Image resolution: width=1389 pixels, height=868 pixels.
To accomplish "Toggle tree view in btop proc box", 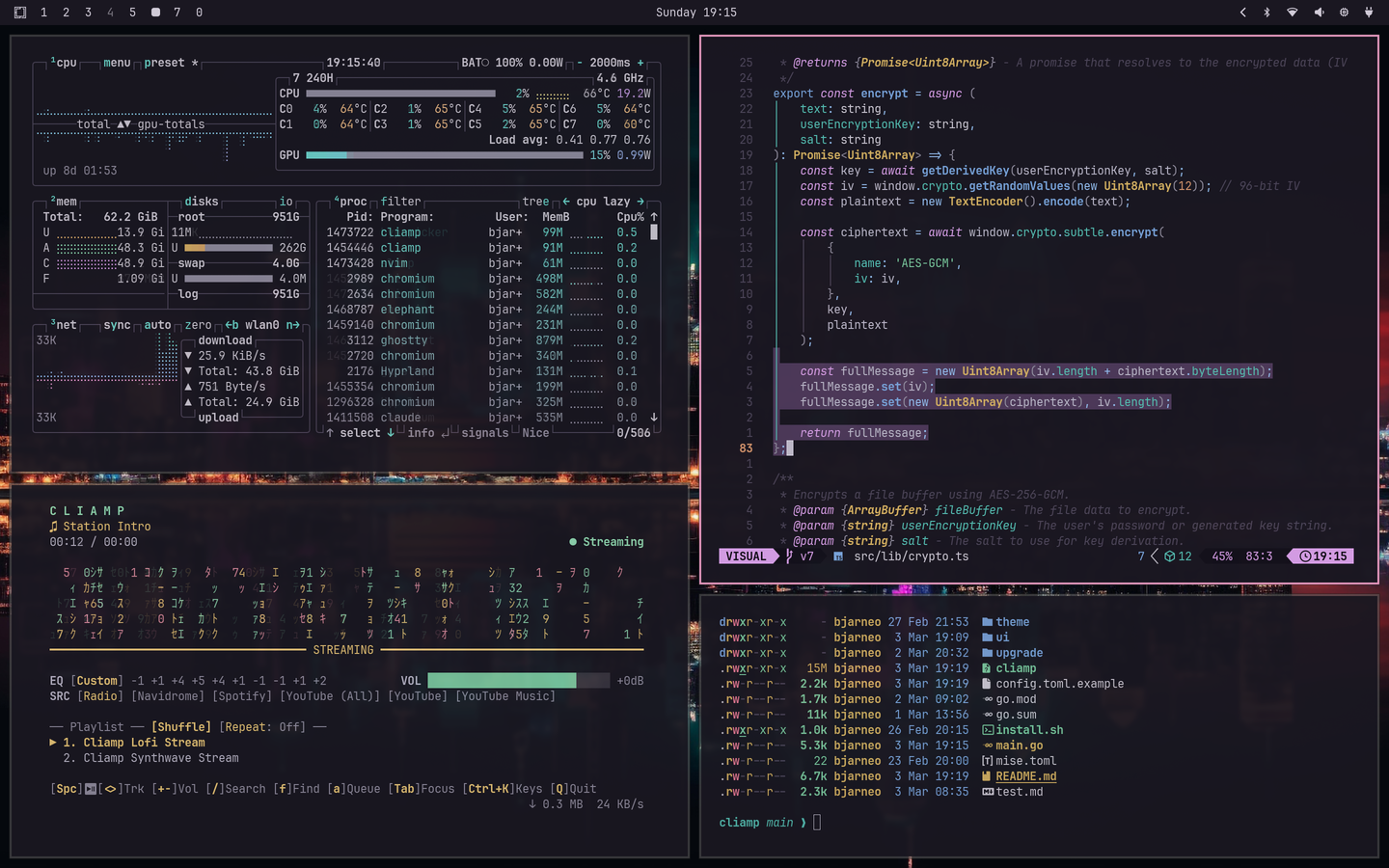I will (x=535, y=202).
